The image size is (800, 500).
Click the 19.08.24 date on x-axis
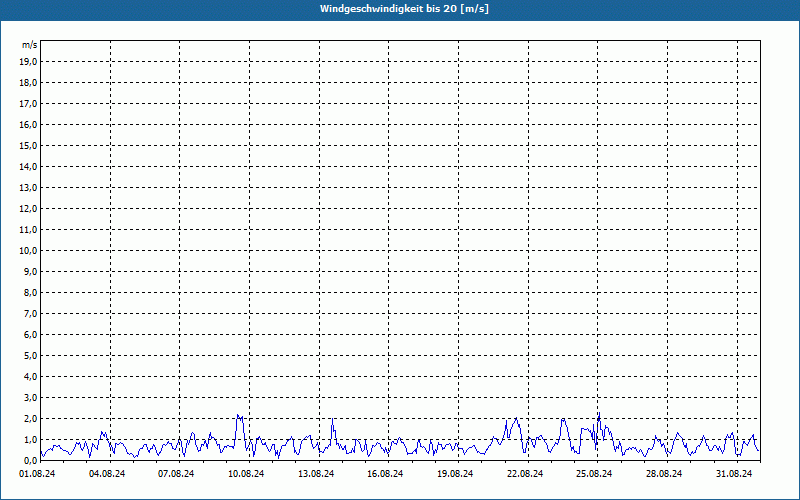tap(455, 474)
